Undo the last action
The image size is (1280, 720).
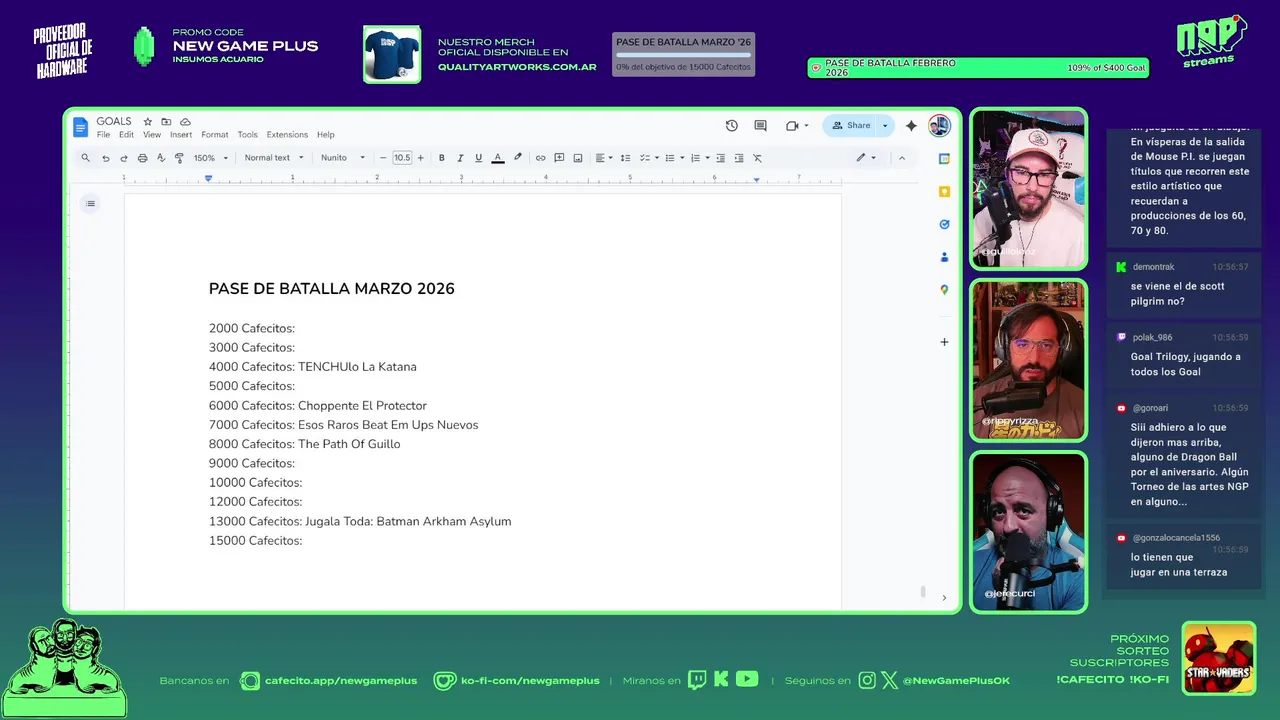[105, 158]
